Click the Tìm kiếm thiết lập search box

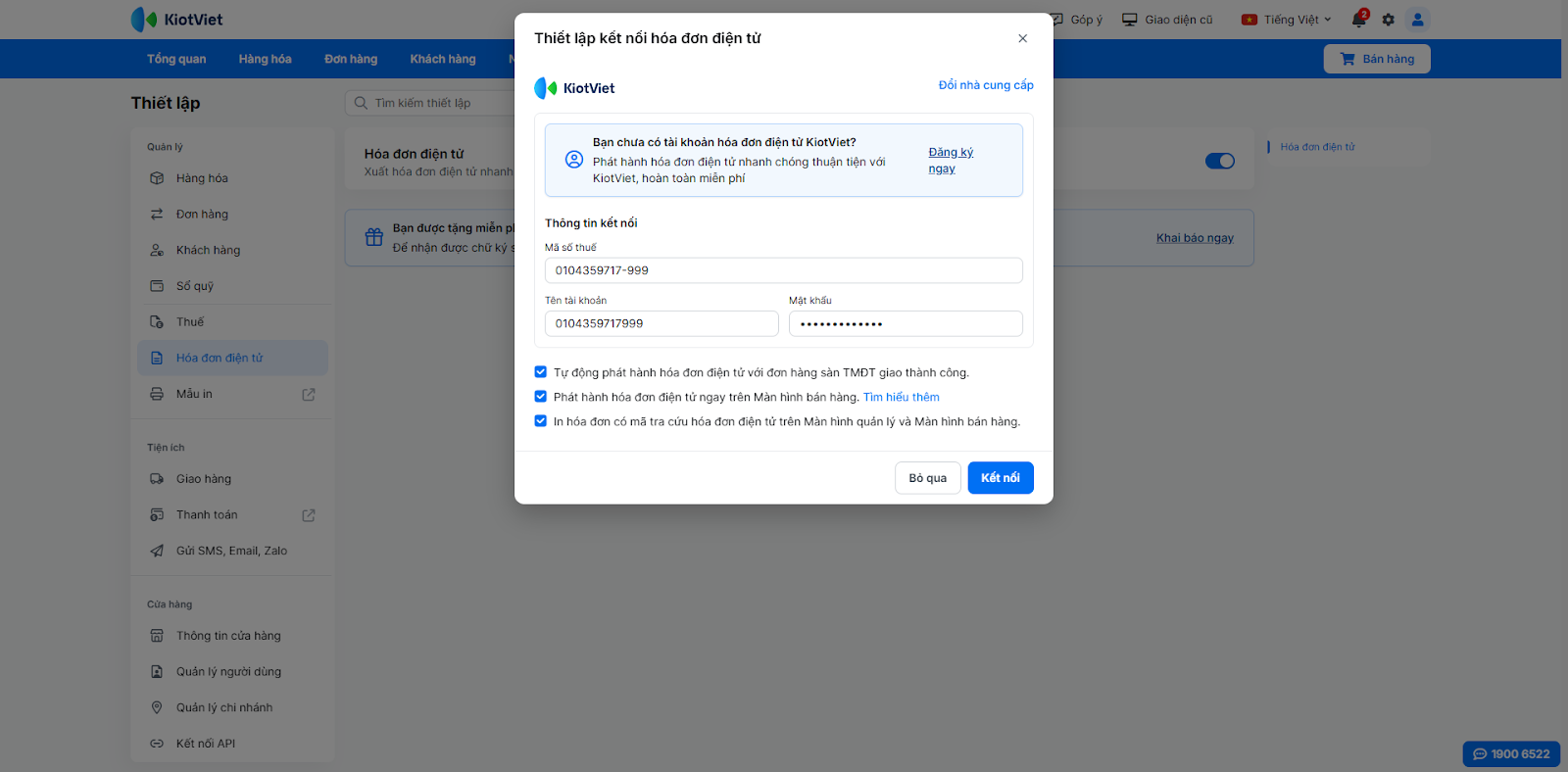(x=431, y=103)
